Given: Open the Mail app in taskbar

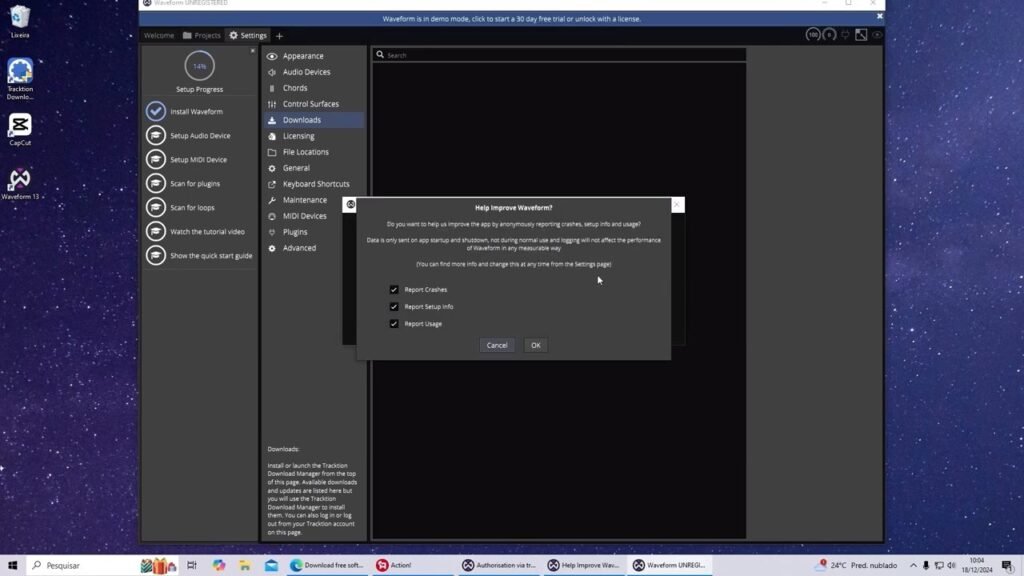Looking at the screenshot, I should (x=271, y=566).
